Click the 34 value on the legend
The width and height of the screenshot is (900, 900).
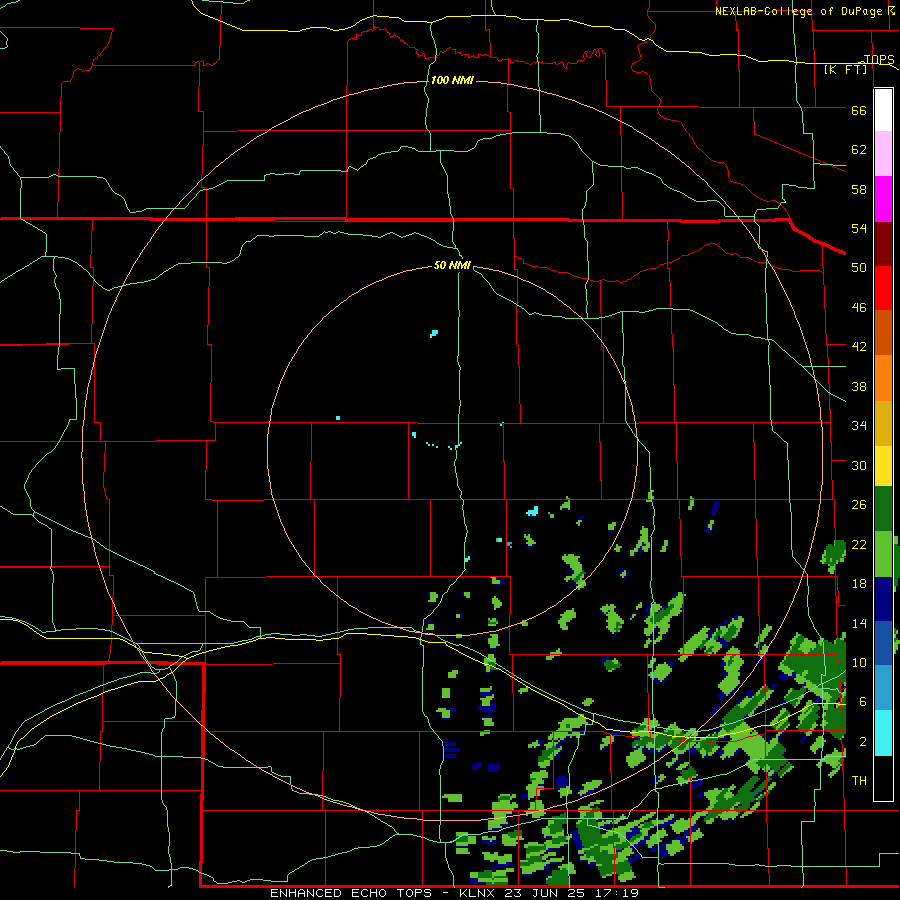click(859, 425)
